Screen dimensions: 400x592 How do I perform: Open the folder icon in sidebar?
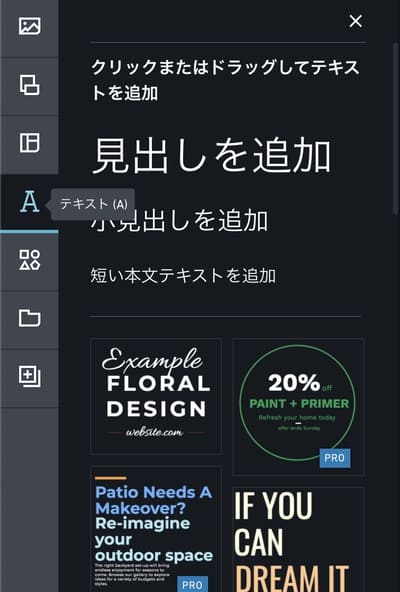[29, 318]
